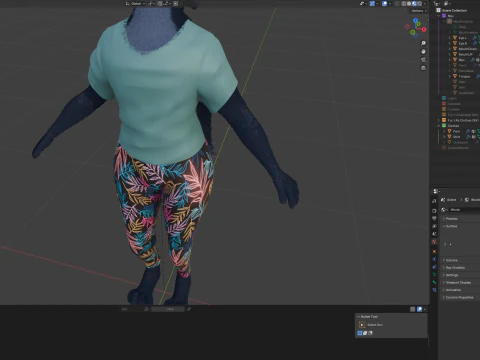Image resolution: width=480 pixels, height=360 pixels.
Task: Select Scene Collection in outliner
Action: point(454,10)
